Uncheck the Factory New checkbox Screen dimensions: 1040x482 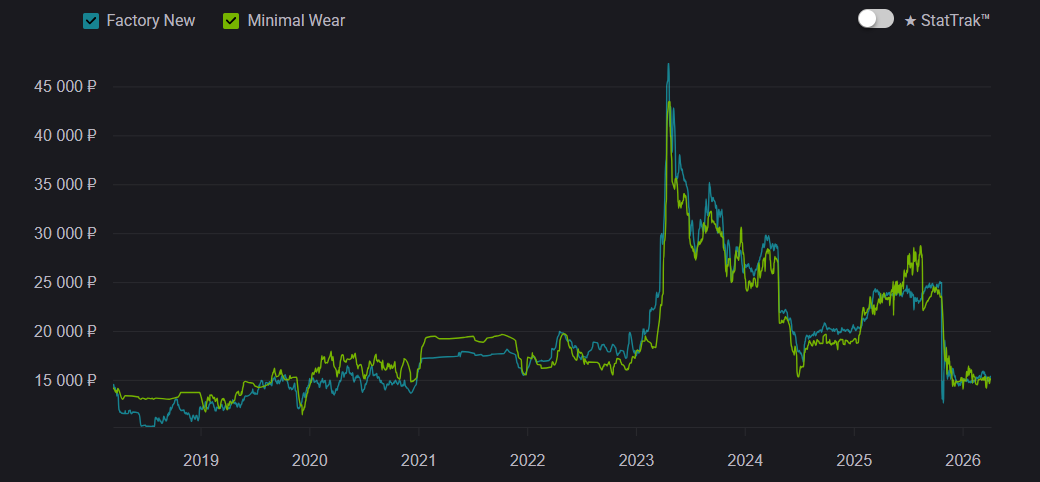[x=91, y=20]
